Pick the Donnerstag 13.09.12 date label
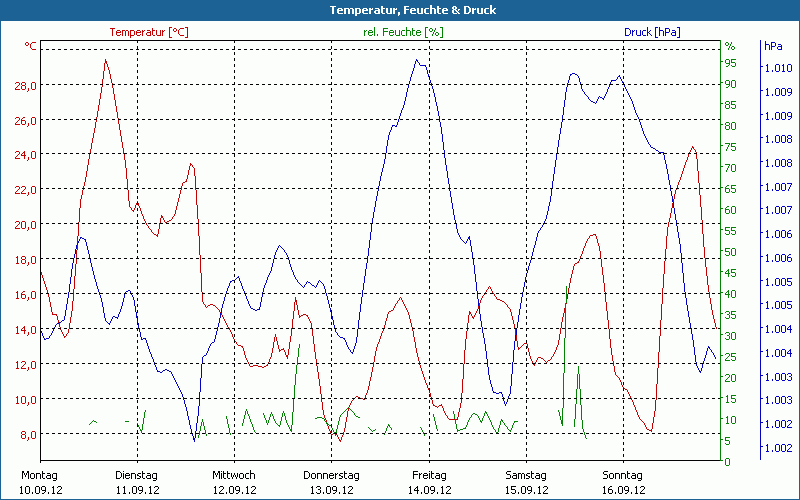The height and width of the screenshot is (500, 800). click(x=331, y=482)
